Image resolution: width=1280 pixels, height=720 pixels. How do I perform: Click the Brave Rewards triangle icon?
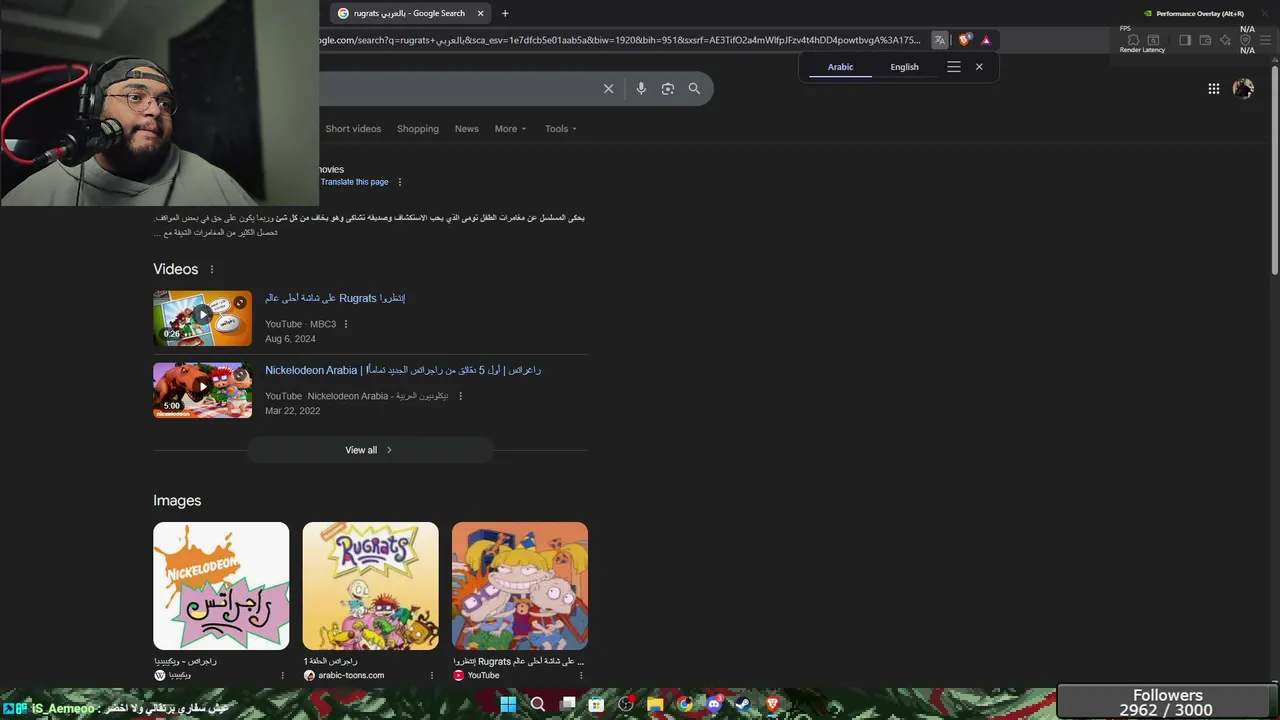[x=986, y=40]
